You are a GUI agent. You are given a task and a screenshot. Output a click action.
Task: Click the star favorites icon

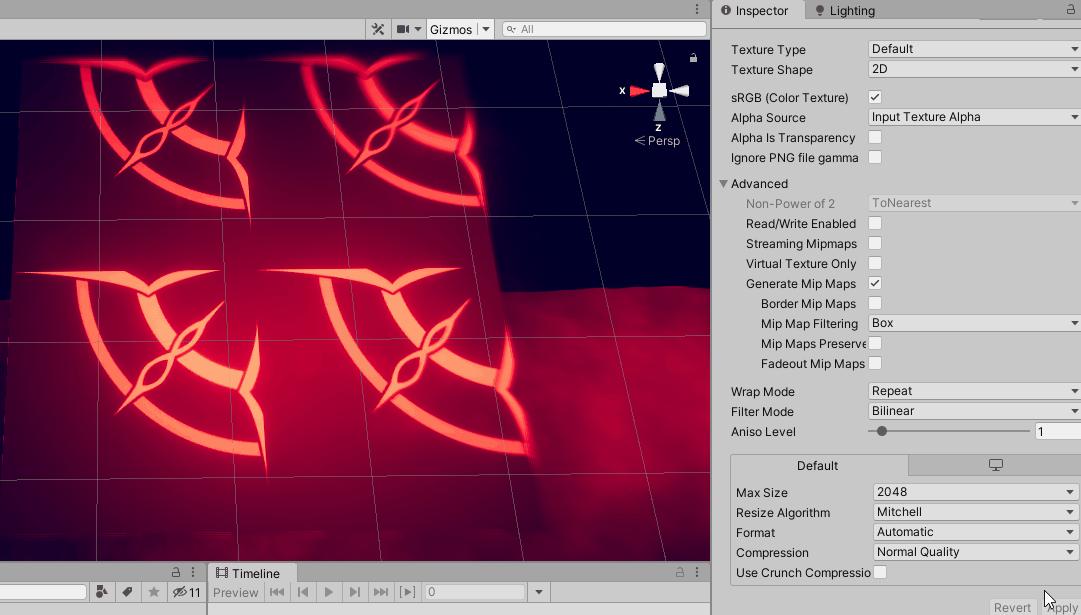point(152,592)
